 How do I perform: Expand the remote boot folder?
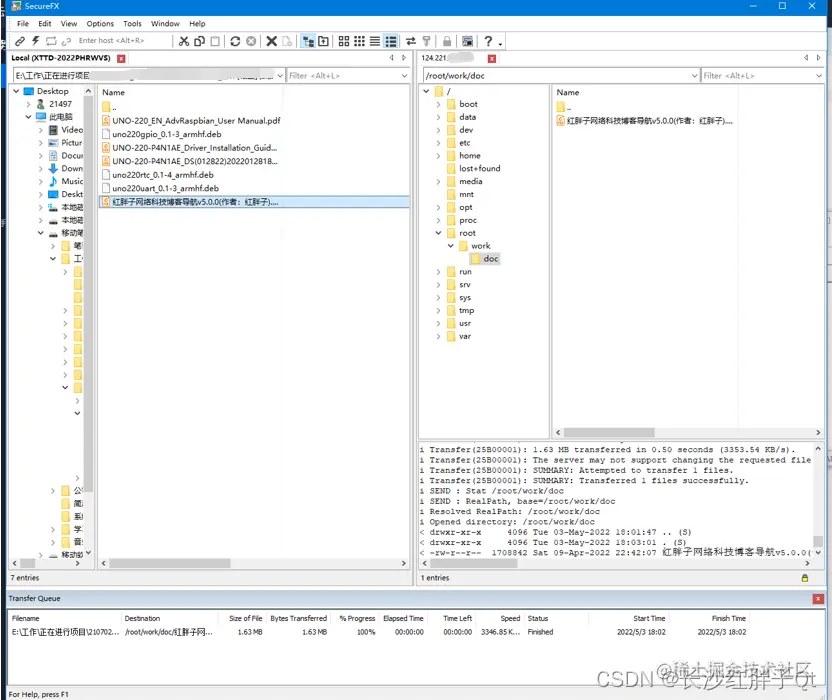(438, 104)
